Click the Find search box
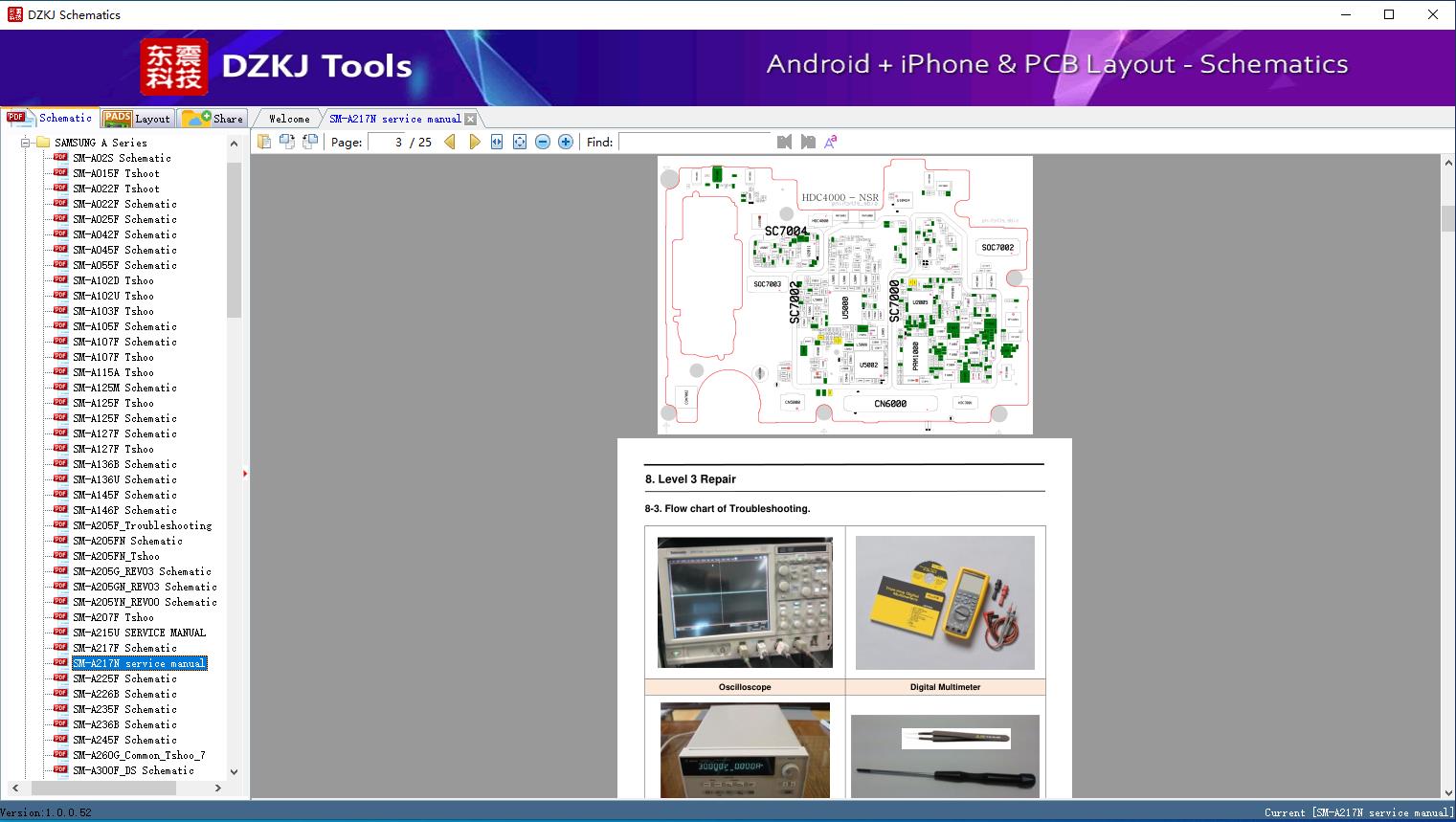The height and width of the screenshot is (822, 1456). (694, 142)
